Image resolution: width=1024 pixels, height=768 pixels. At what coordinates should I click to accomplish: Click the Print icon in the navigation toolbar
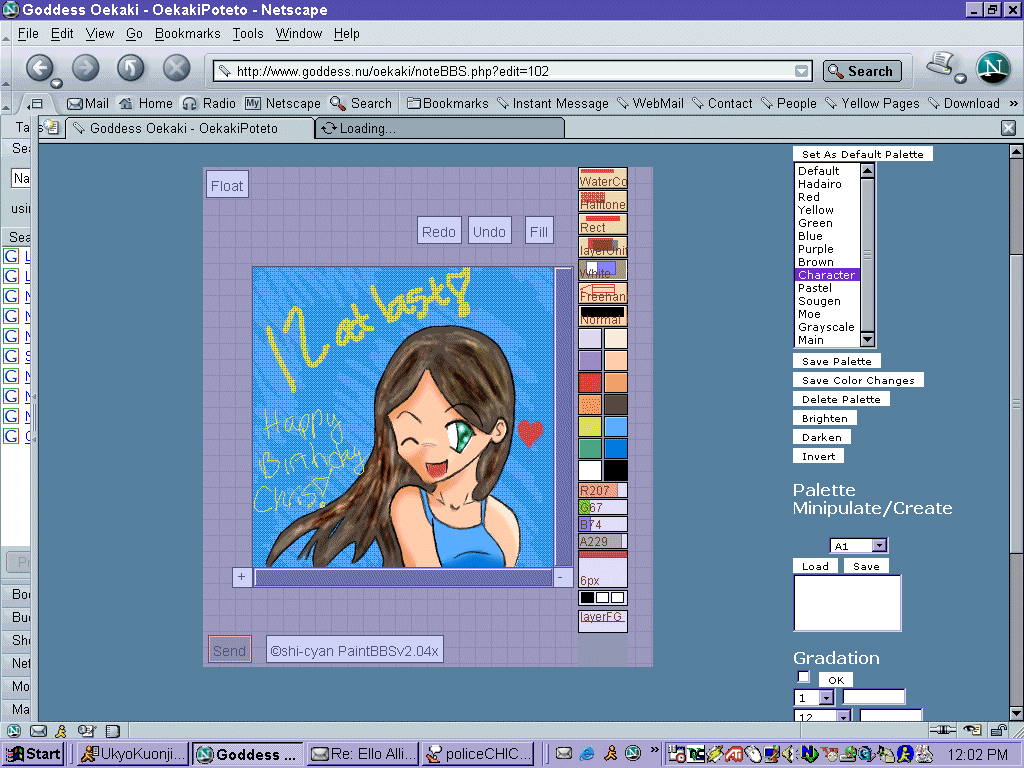(941, 64)
